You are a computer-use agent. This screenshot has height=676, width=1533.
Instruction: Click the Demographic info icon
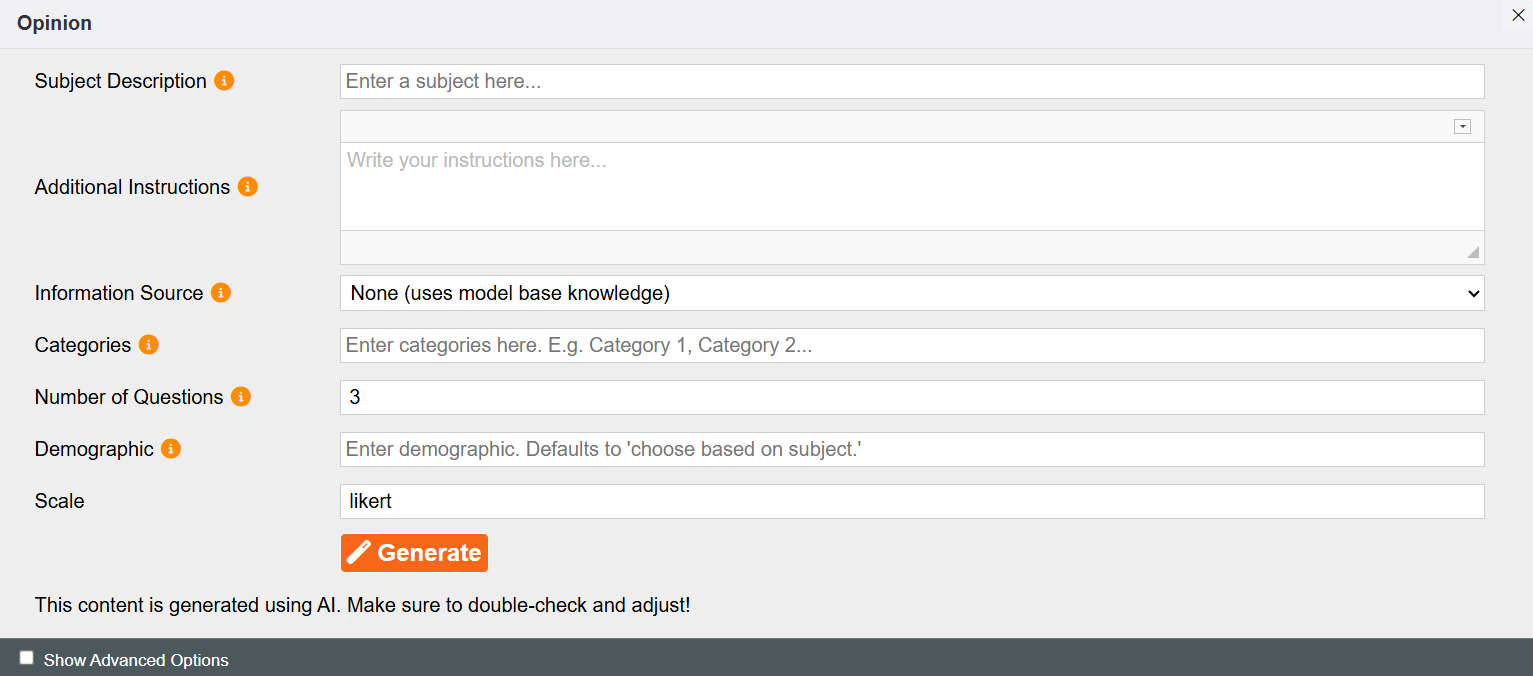pos(171,449)
